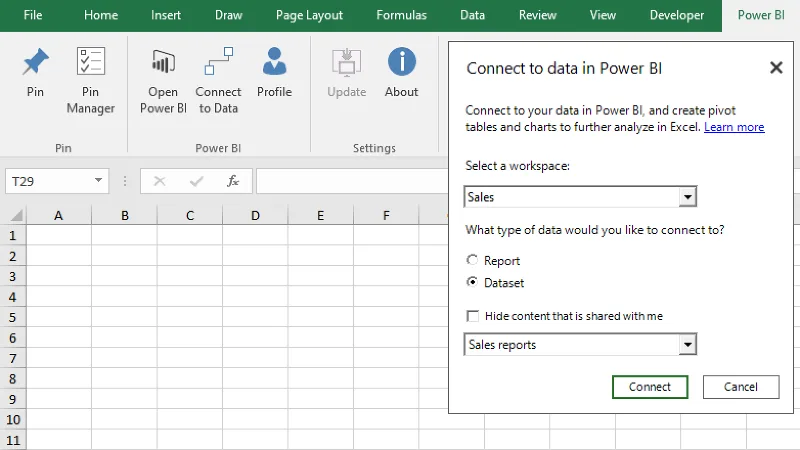Select column A header
Image resolution: width=800 pixels, height=450 pixels.
59,216
